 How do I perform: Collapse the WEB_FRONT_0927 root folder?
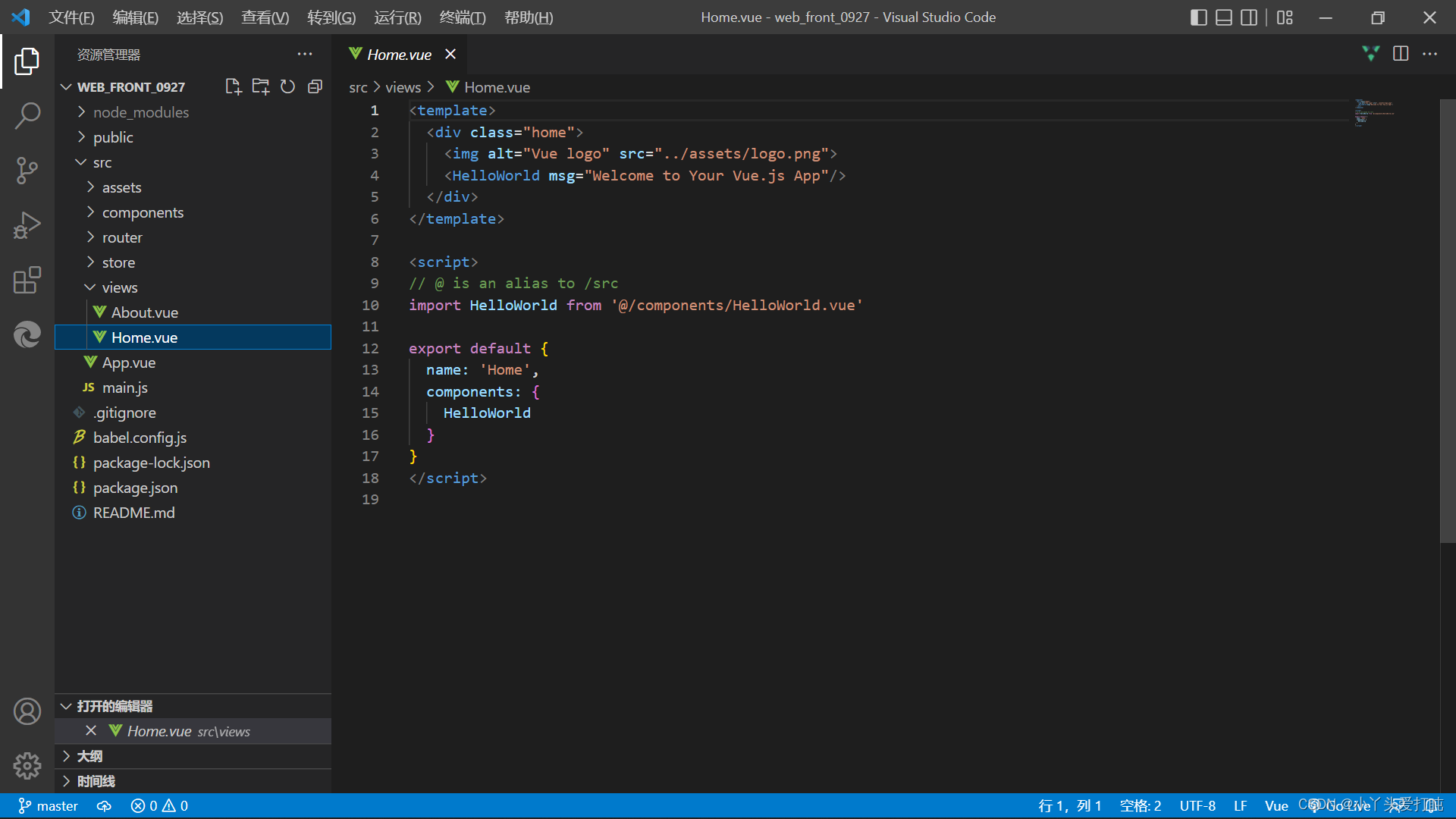66,87
